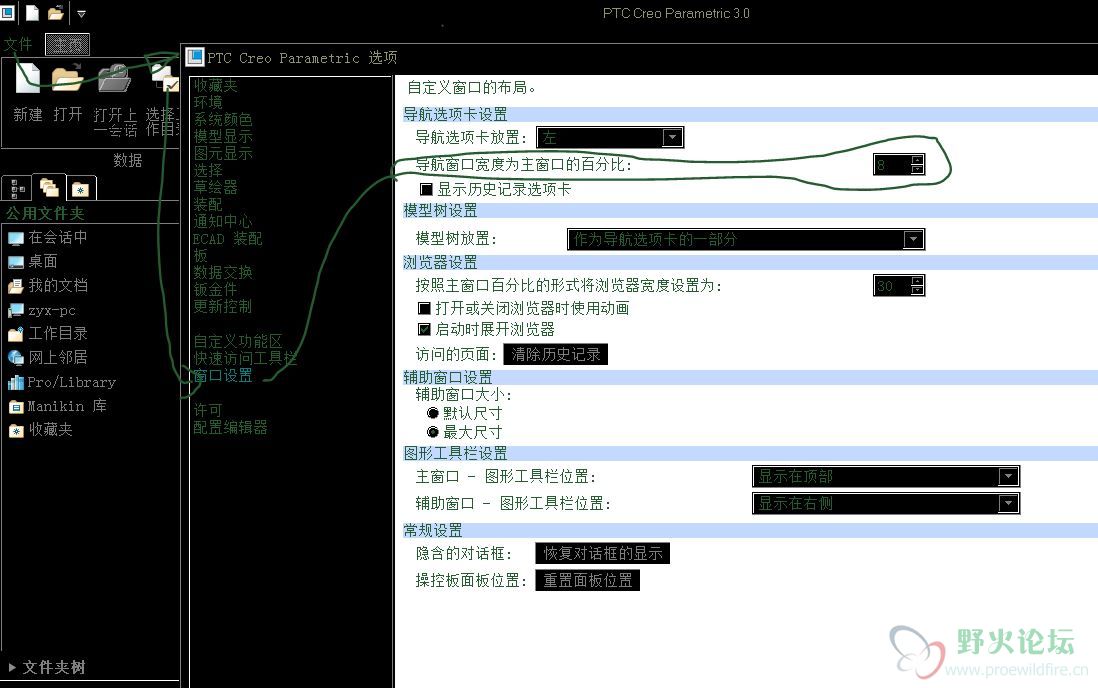Viewport: 1098px width, 688px height.
Task: Open quick access toolbar customize arrow
Action: point(81,13)
